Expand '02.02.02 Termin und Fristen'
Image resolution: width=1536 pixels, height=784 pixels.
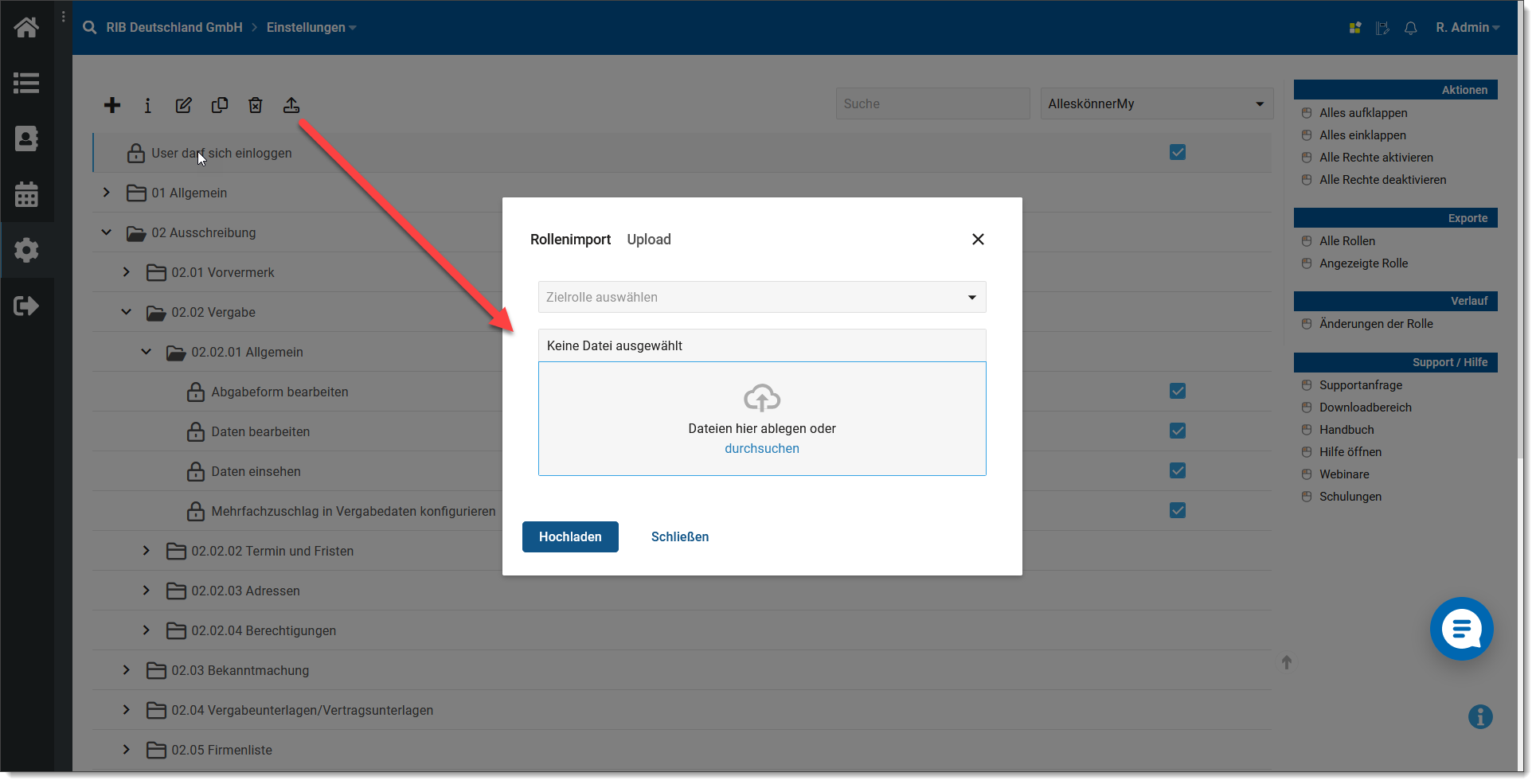tap(147, 551)
